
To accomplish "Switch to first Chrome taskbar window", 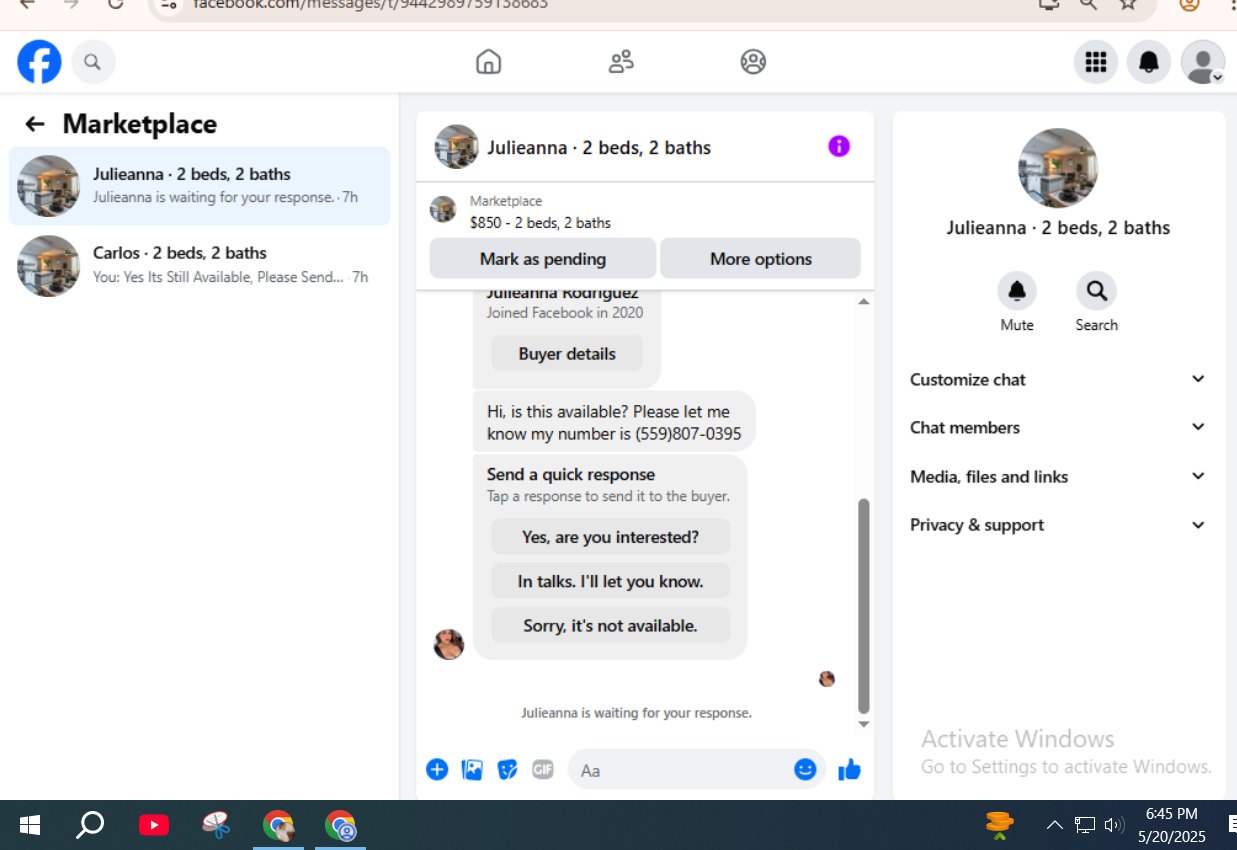I will point(278,825).
